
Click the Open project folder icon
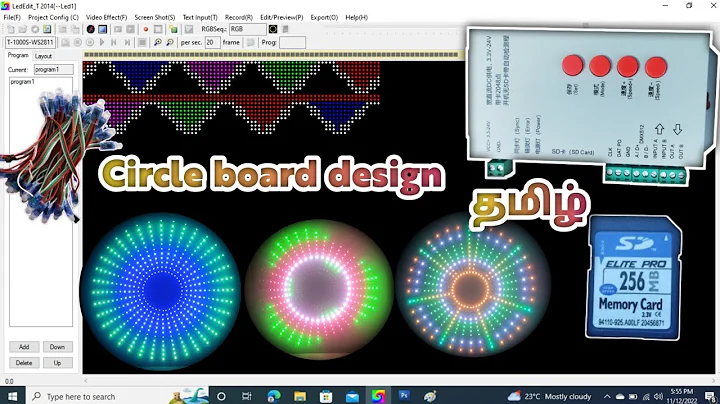(x=22, y=29)
